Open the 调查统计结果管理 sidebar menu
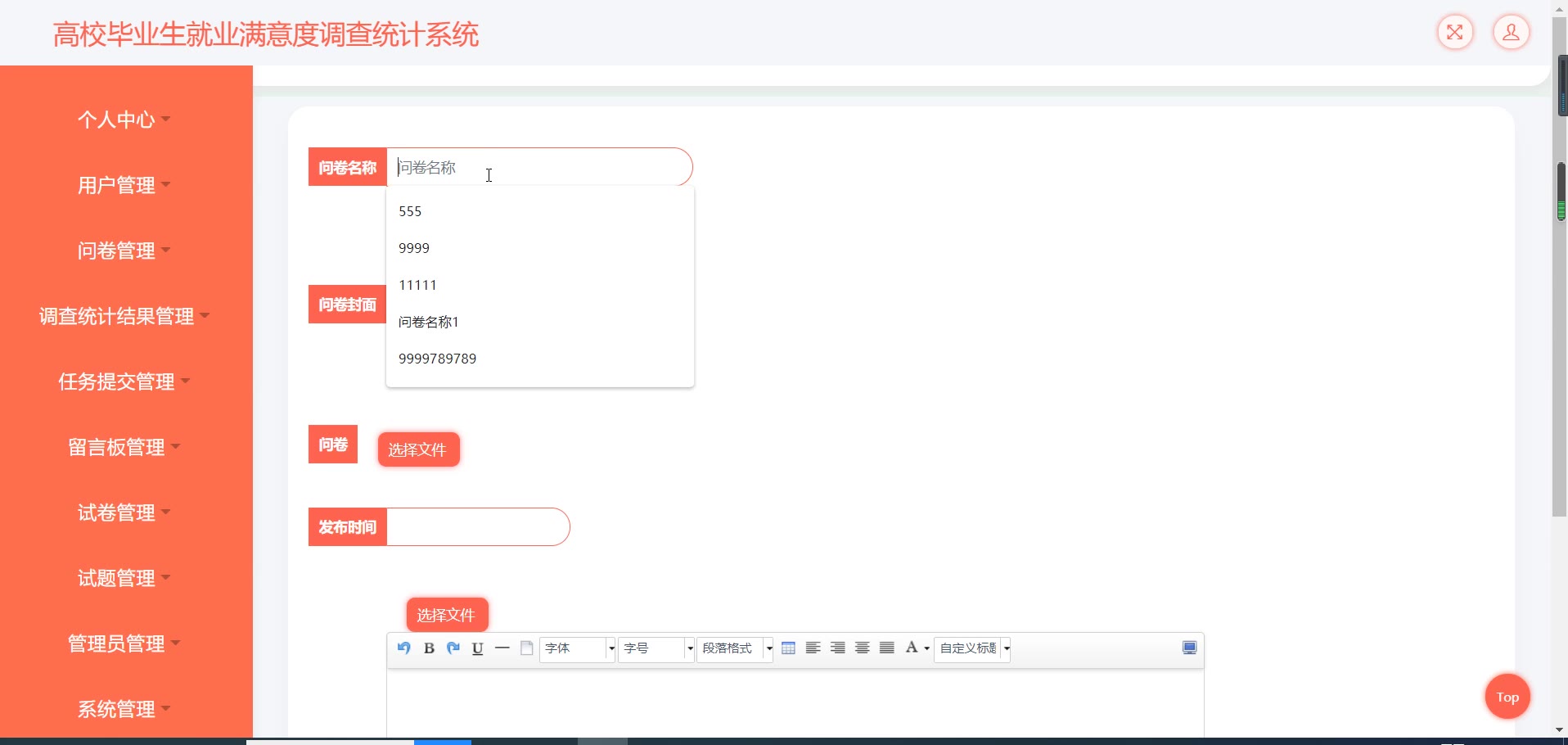The image size is (1568, 745). click(124, 316)
